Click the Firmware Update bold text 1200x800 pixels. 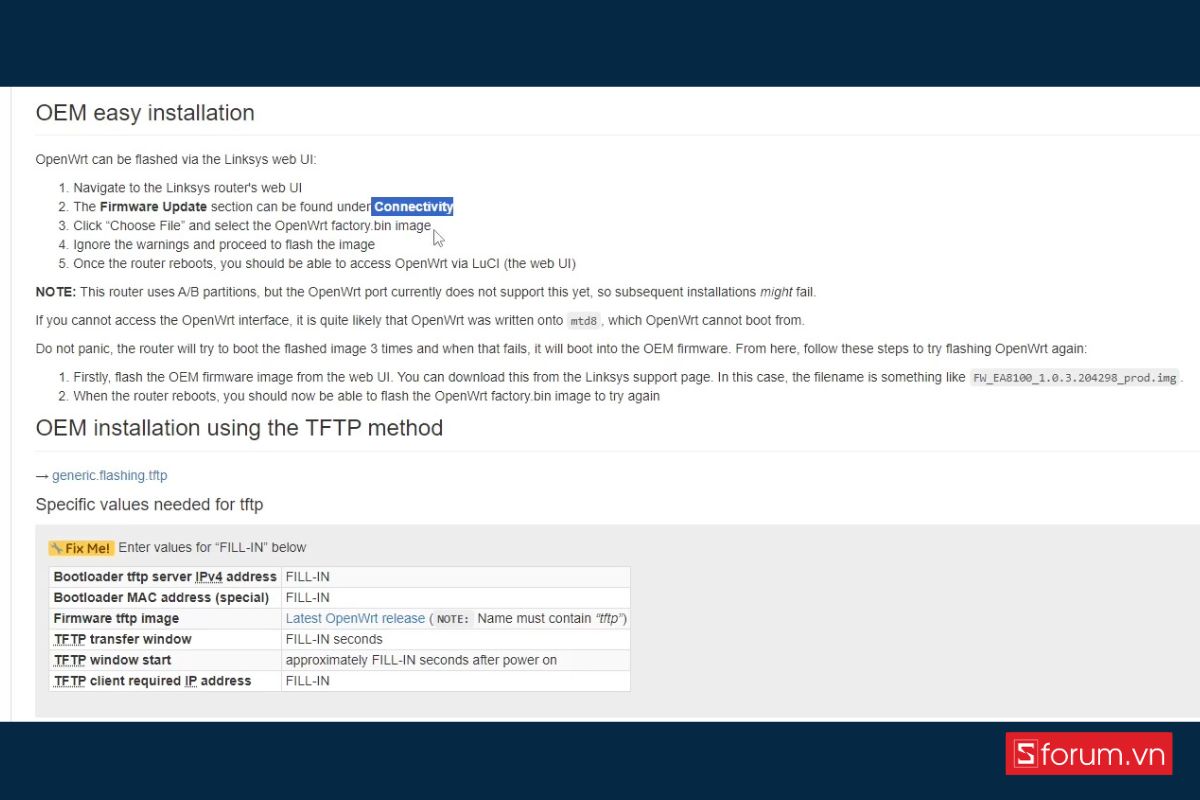pyautogui.click(x=153, y=207)
